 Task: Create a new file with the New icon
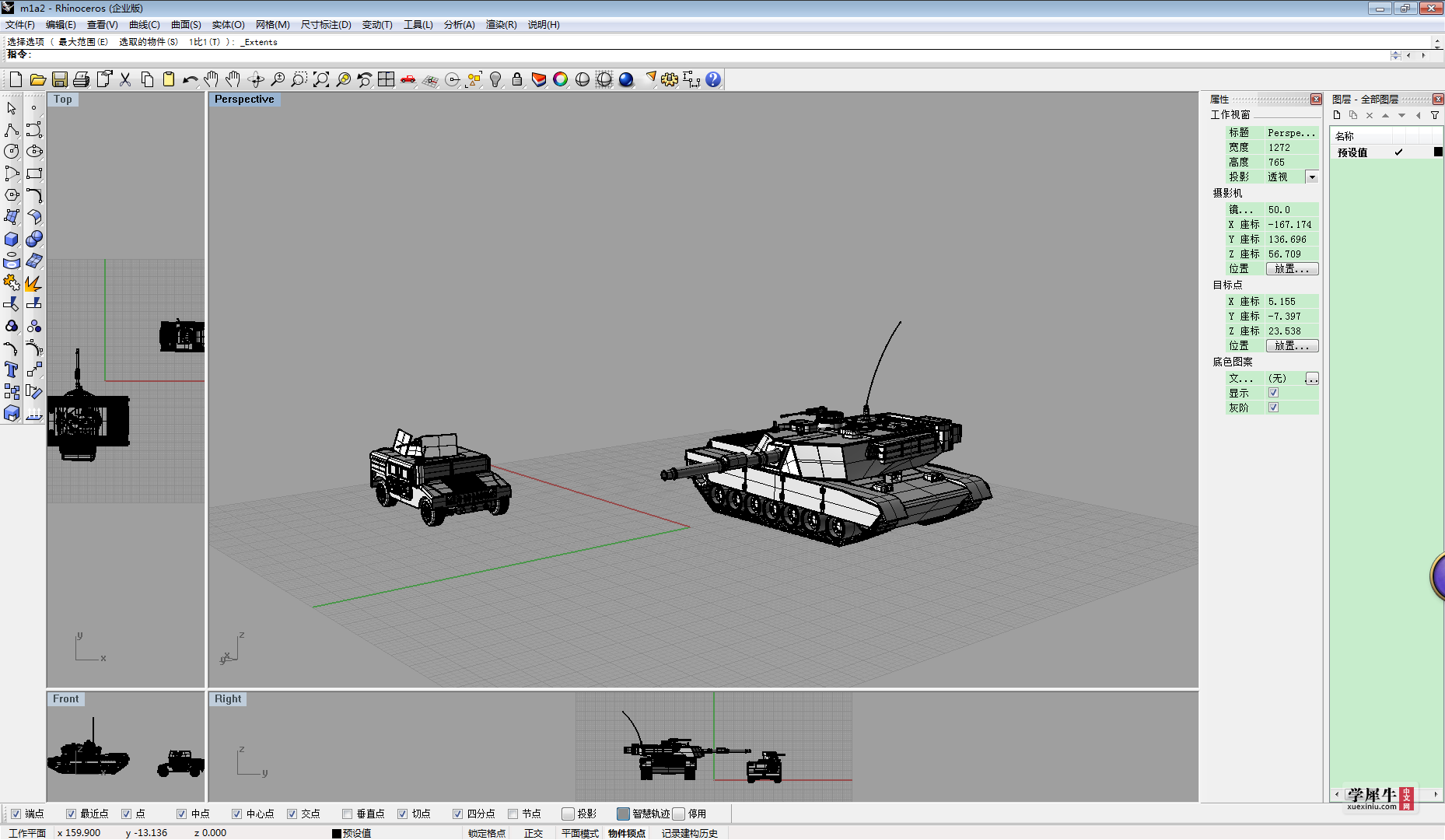[16, 79]
